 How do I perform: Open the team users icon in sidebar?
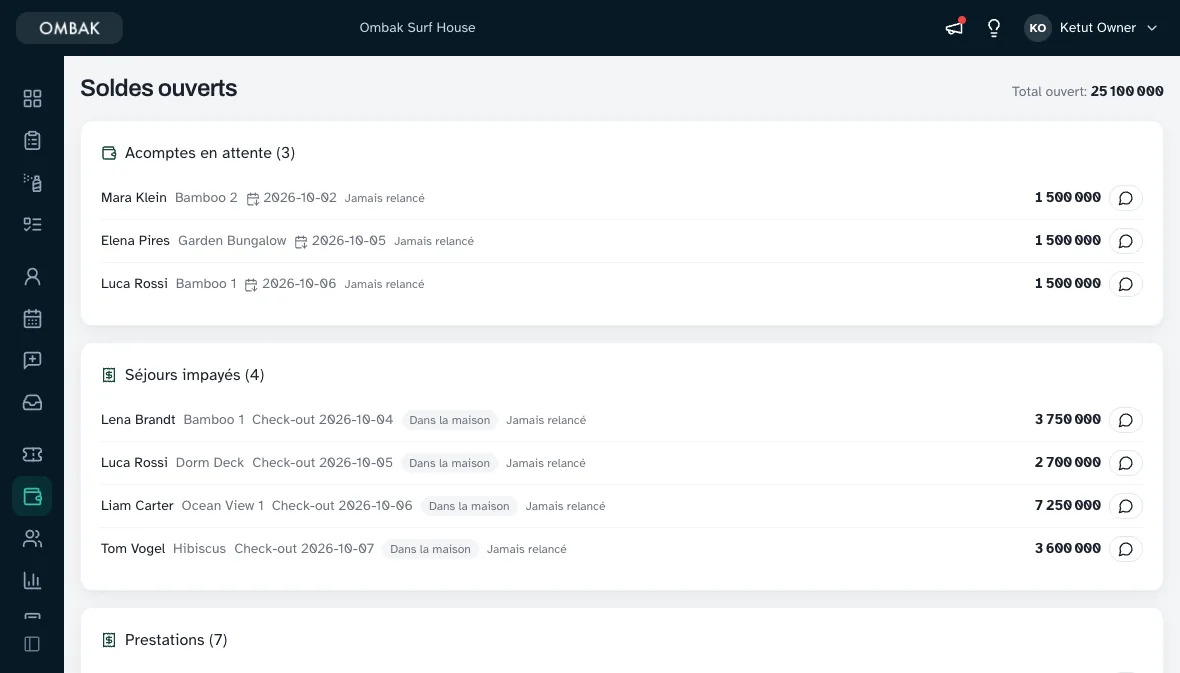[x=32, y=538]
